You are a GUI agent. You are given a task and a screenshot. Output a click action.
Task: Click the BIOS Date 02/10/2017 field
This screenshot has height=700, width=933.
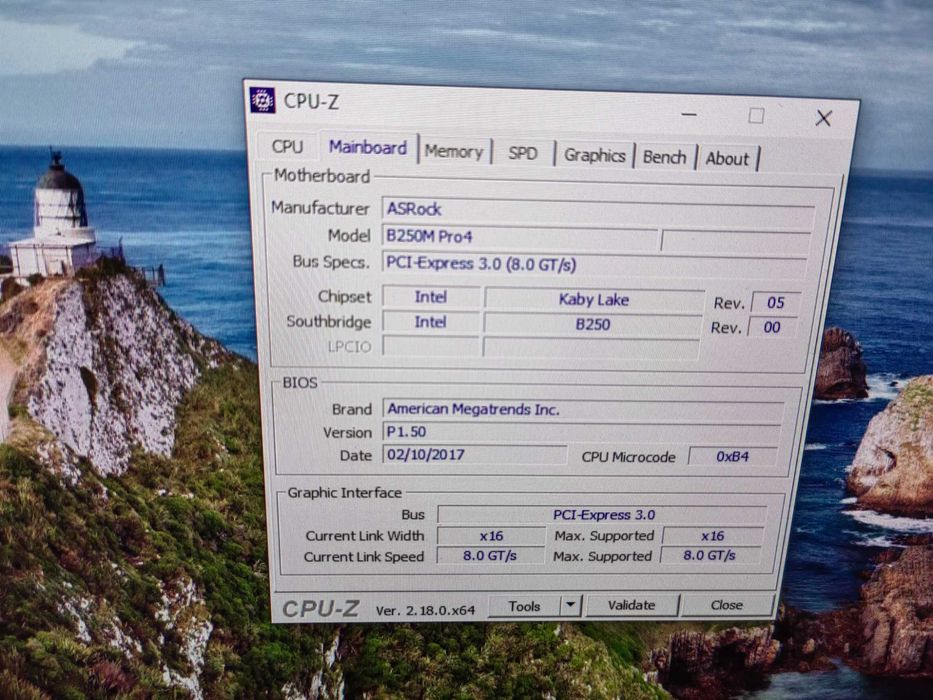point(474,455)
